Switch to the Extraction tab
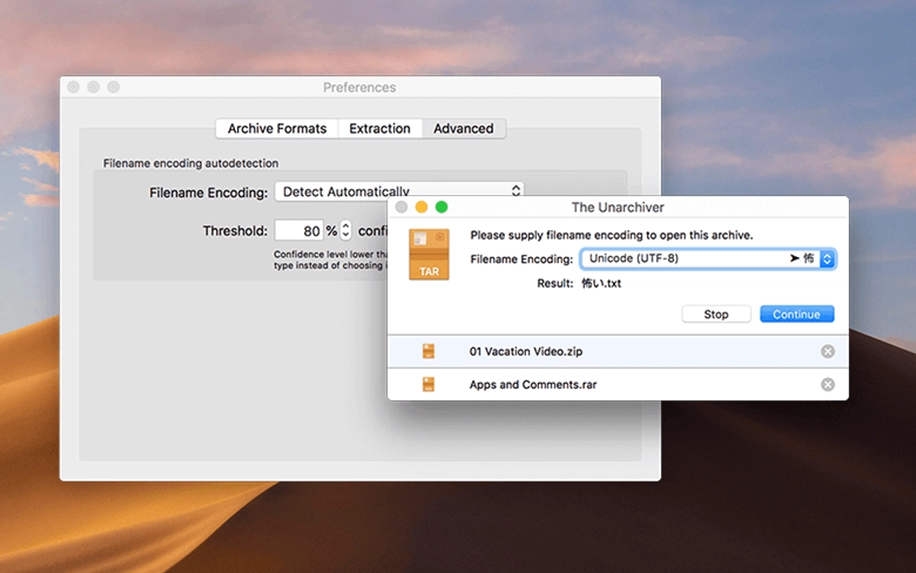The image size is (916, 573). pyautogui.click(x=380, y=129)
